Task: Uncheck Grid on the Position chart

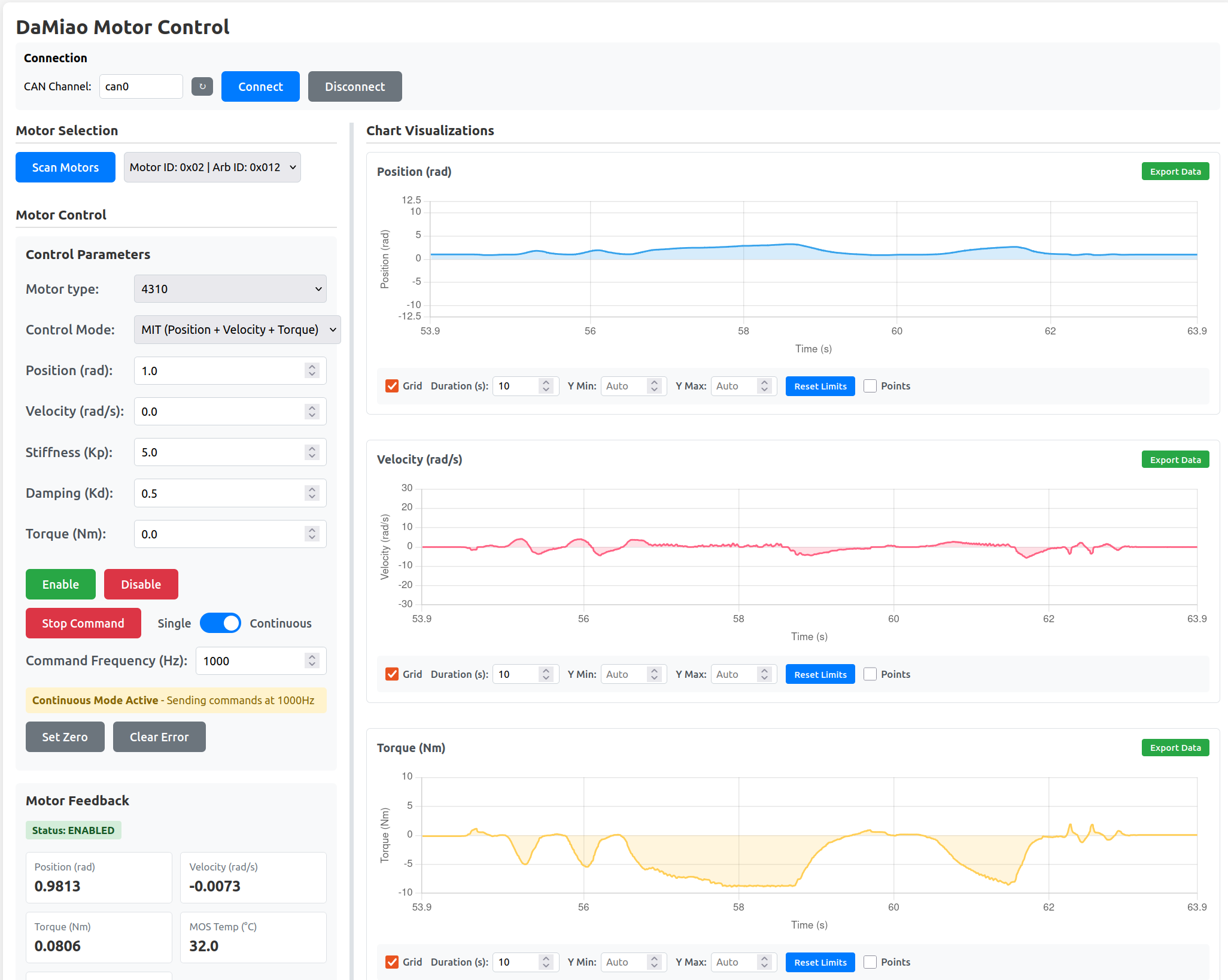Action: pos(392,386)
